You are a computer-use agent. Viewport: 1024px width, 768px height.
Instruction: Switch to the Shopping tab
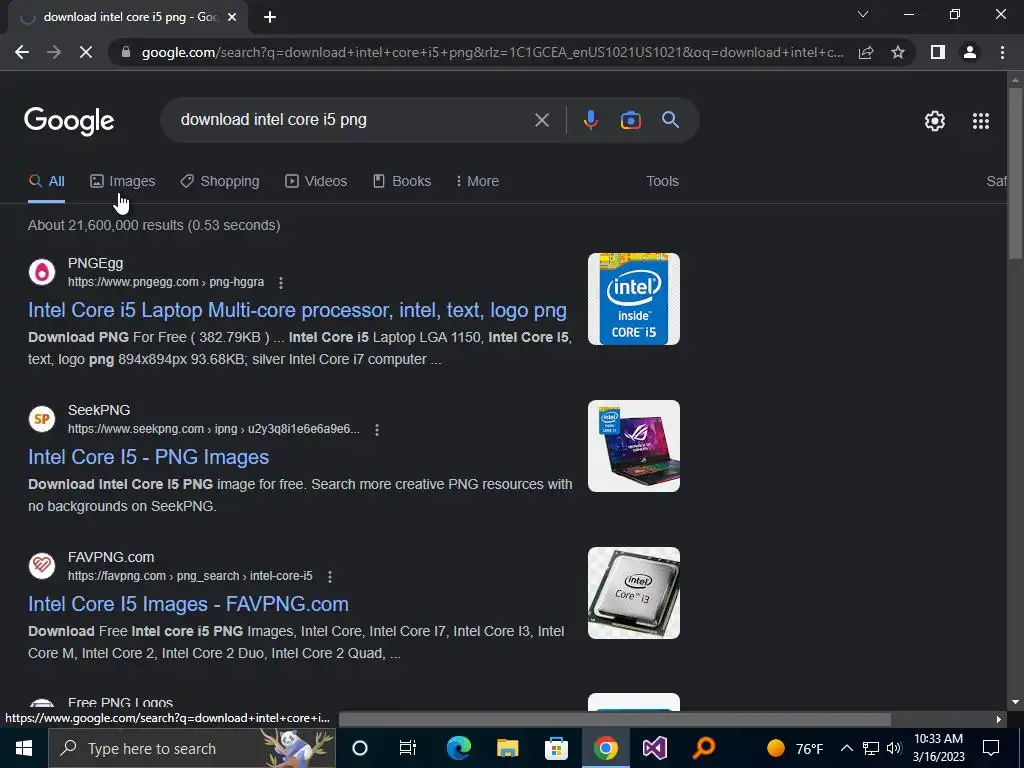click(220, 181)
